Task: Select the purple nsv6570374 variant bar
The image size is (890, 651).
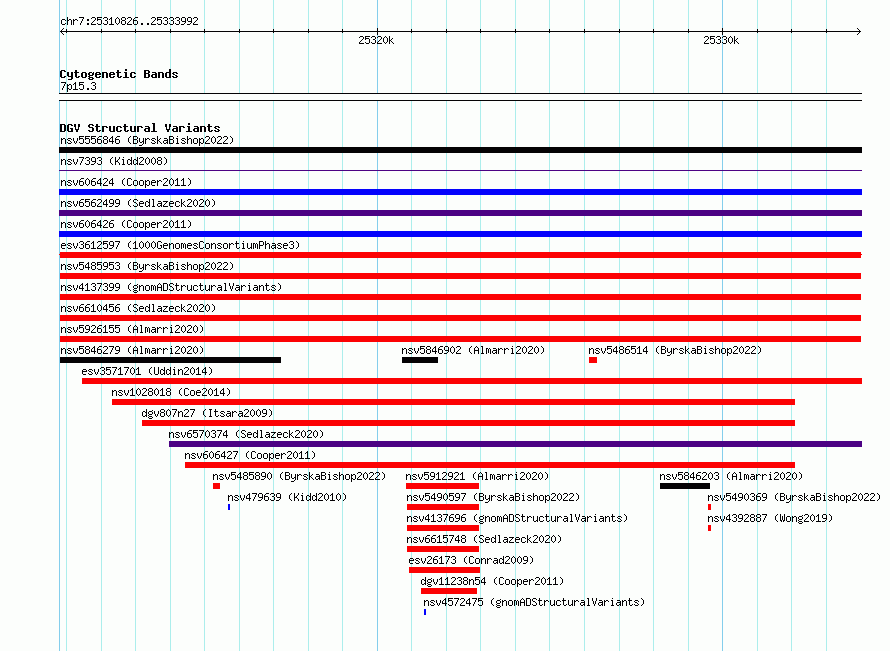Action: (x=515, y=444)
